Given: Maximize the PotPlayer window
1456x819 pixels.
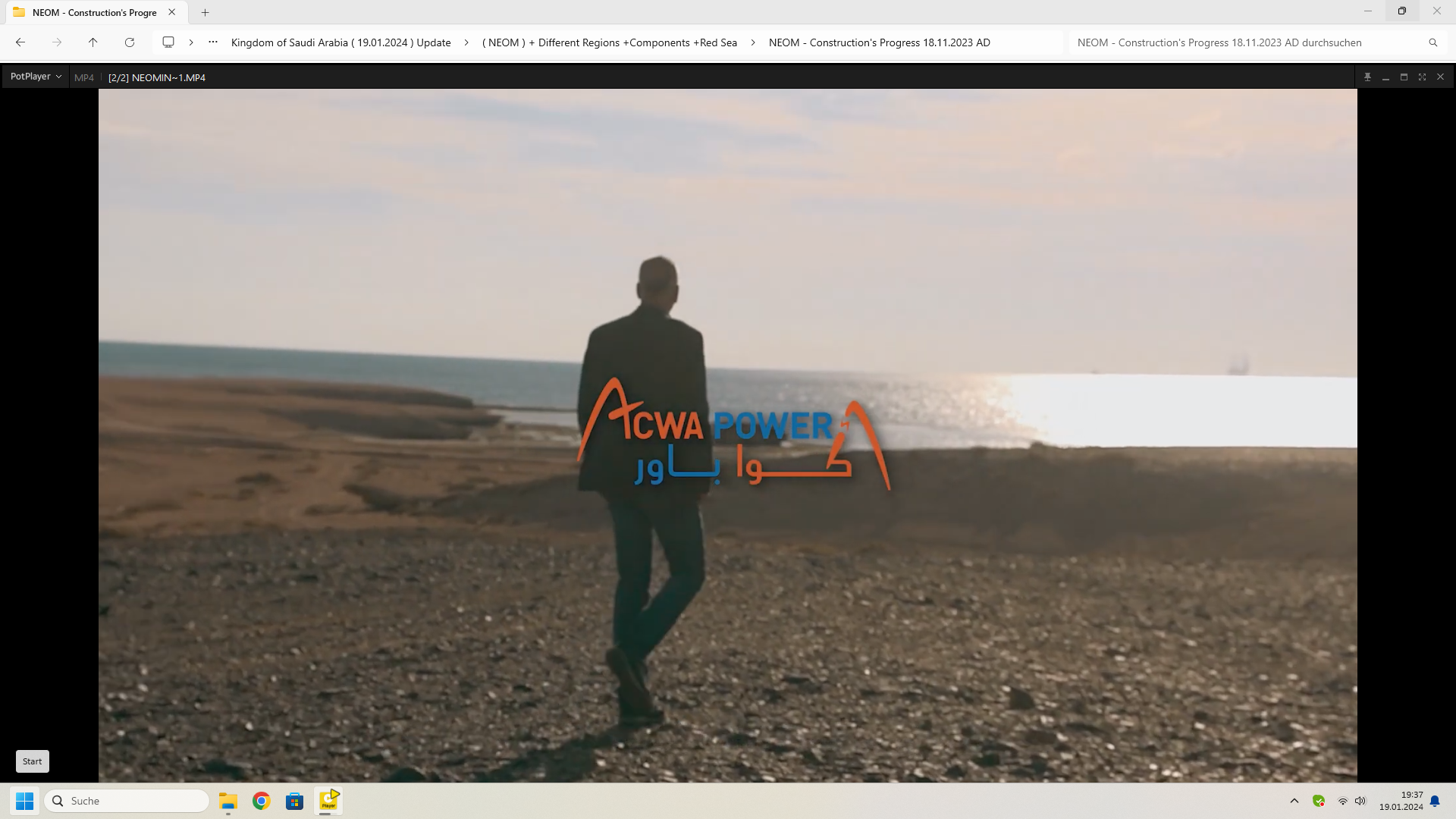Looking at the screenshot, I should (1404, 77).
